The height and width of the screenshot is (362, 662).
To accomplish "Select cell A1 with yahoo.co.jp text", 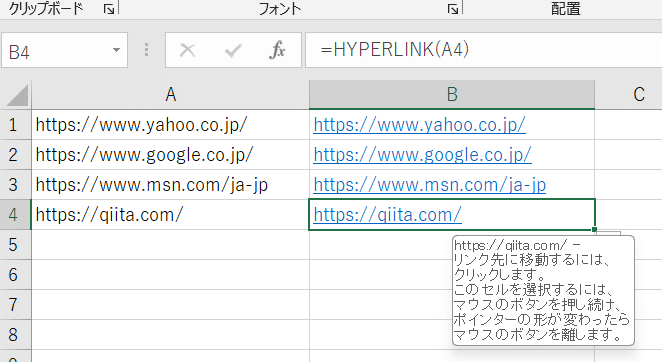I will [171, 125].
